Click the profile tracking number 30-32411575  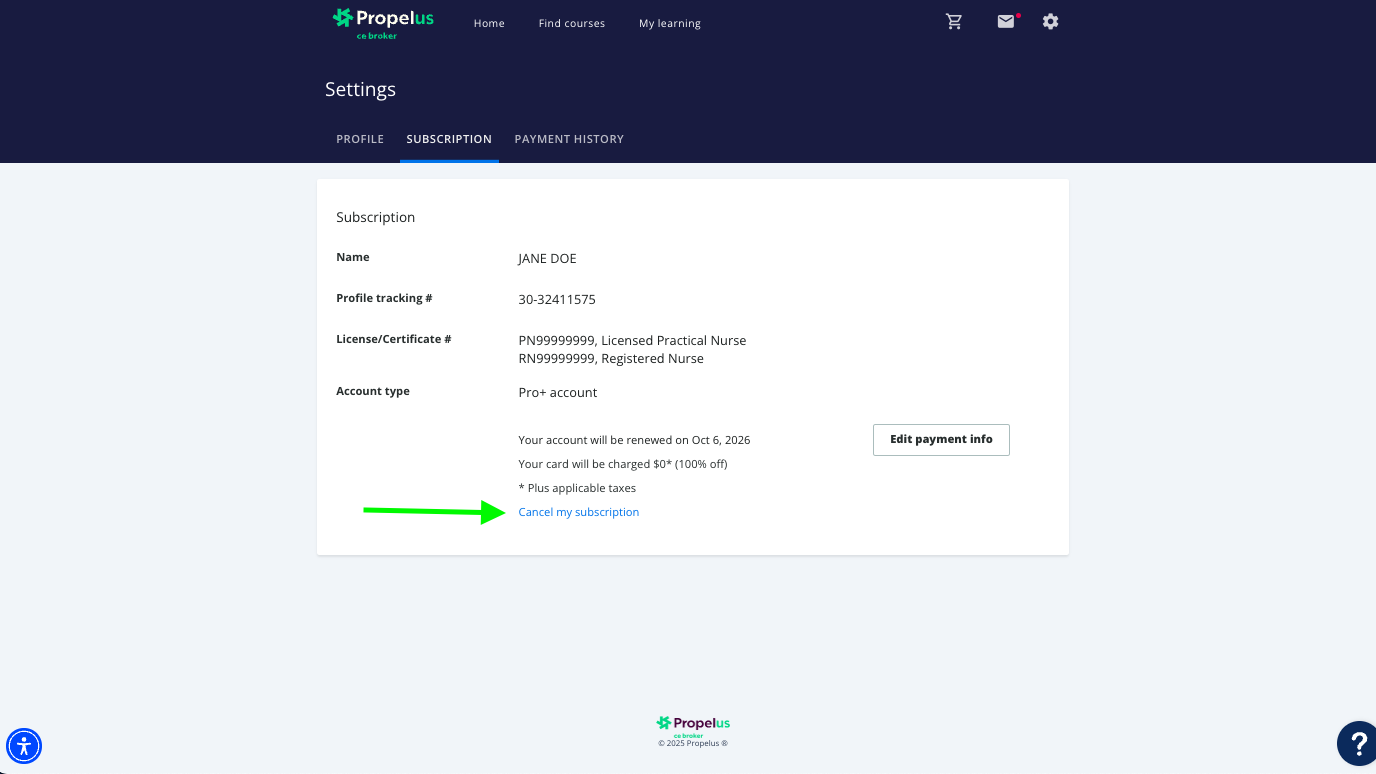click(x=557, y=299)
